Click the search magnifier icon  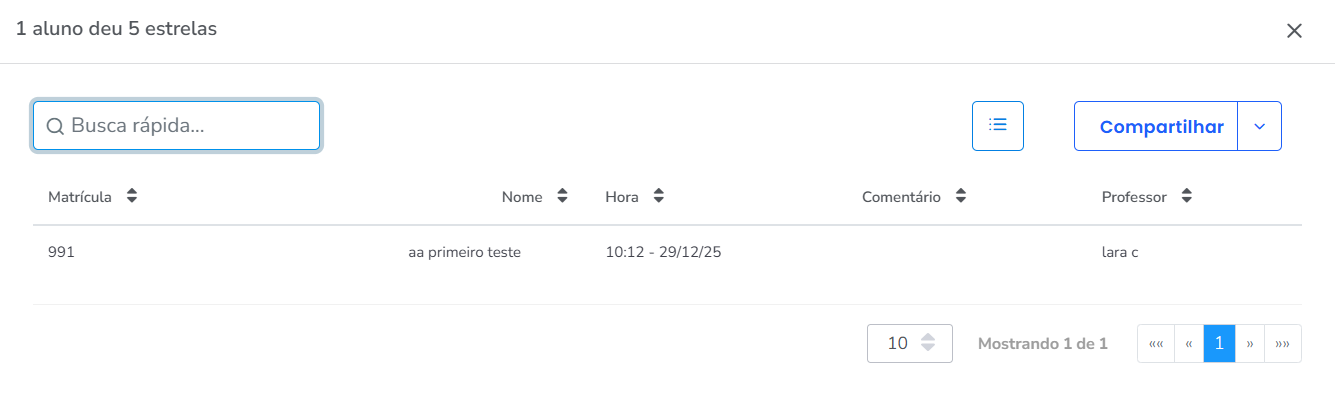click(56, 126)
